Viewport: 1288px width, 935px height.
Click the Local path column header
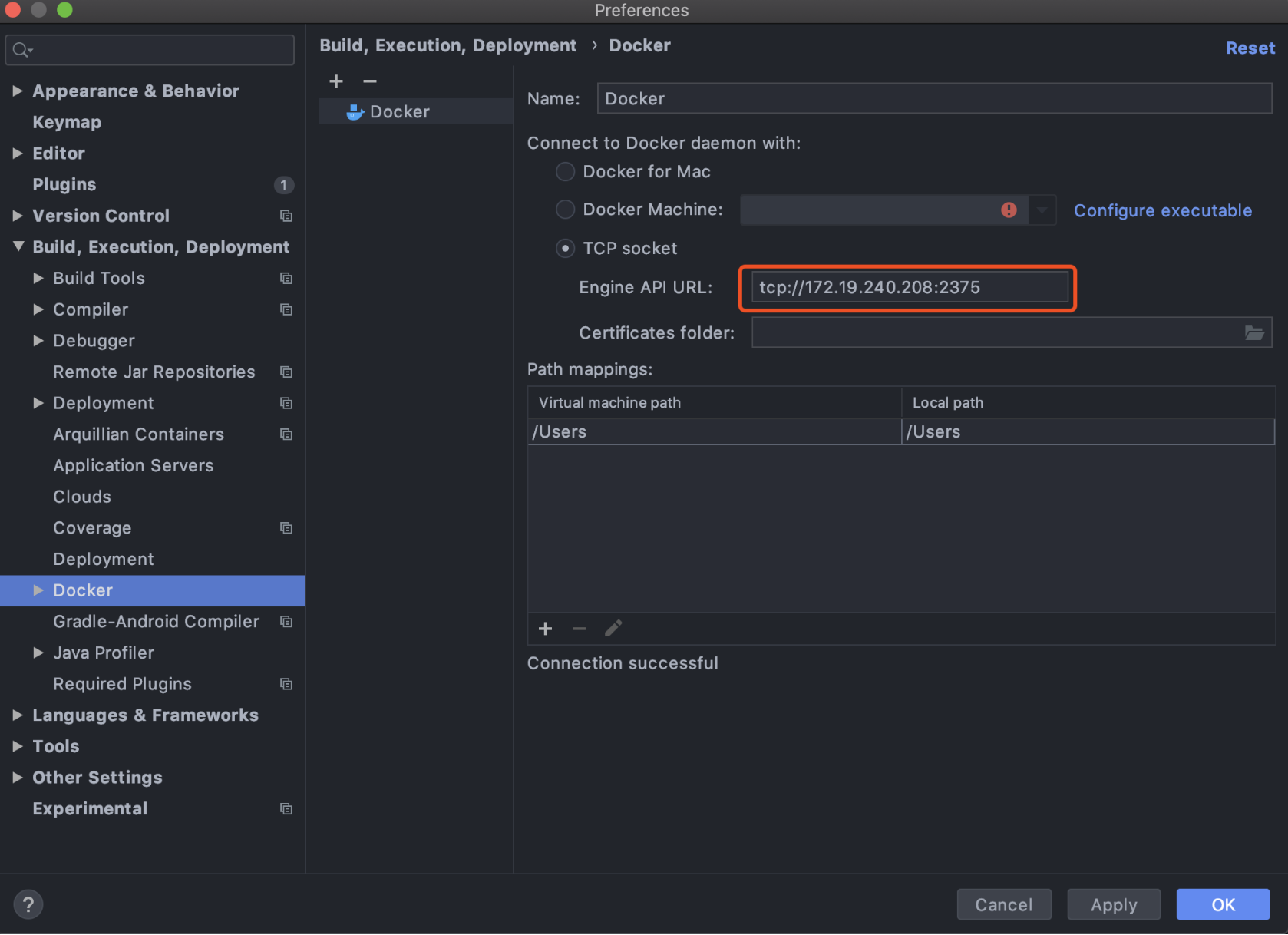coord(1088,402)
